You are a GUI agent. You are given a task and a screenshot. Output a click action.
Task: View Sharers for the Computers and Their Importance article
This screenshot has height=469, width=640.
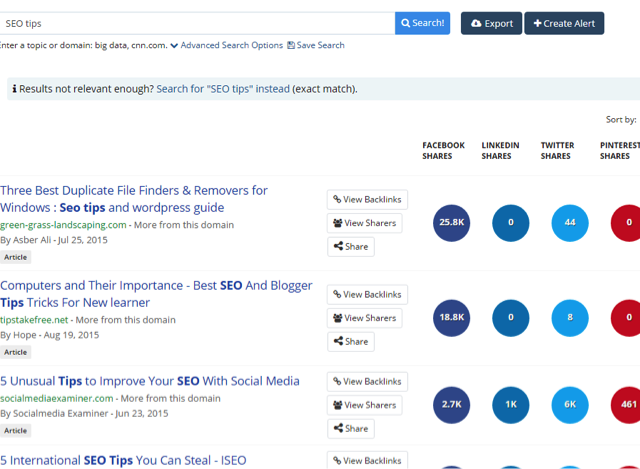point(365,318)
